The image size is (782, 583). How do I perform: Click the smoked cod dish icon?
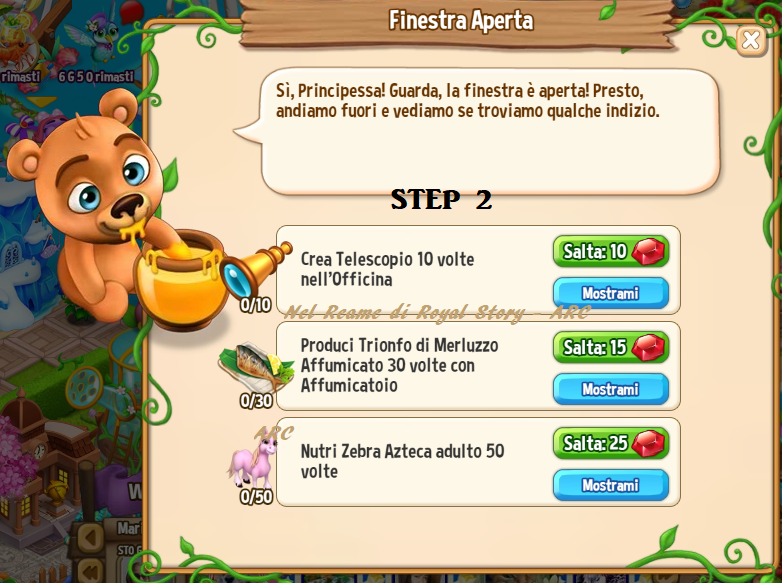(256, 367)
